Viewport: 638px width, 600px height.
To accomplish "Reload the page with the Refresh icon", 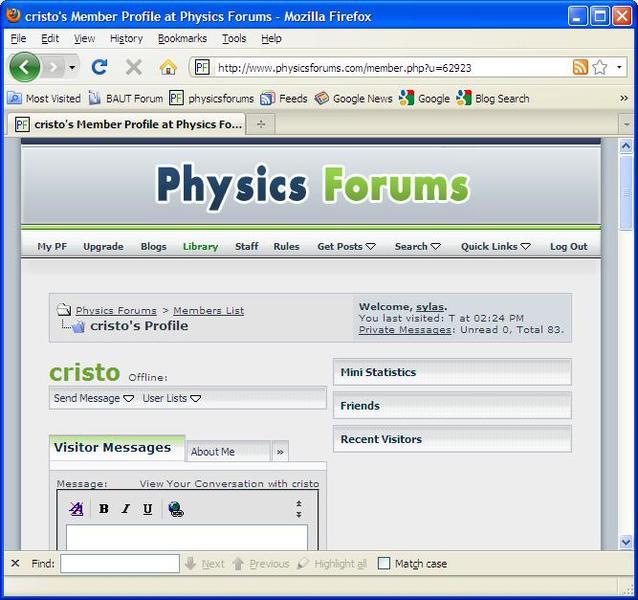I will (99, 67).
